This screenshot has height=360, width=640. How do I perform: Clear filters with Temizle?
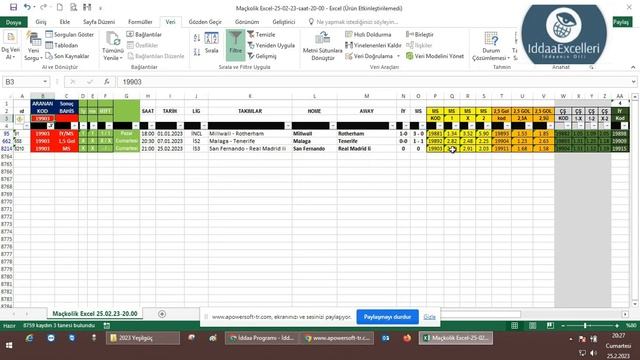pos(261,35)
